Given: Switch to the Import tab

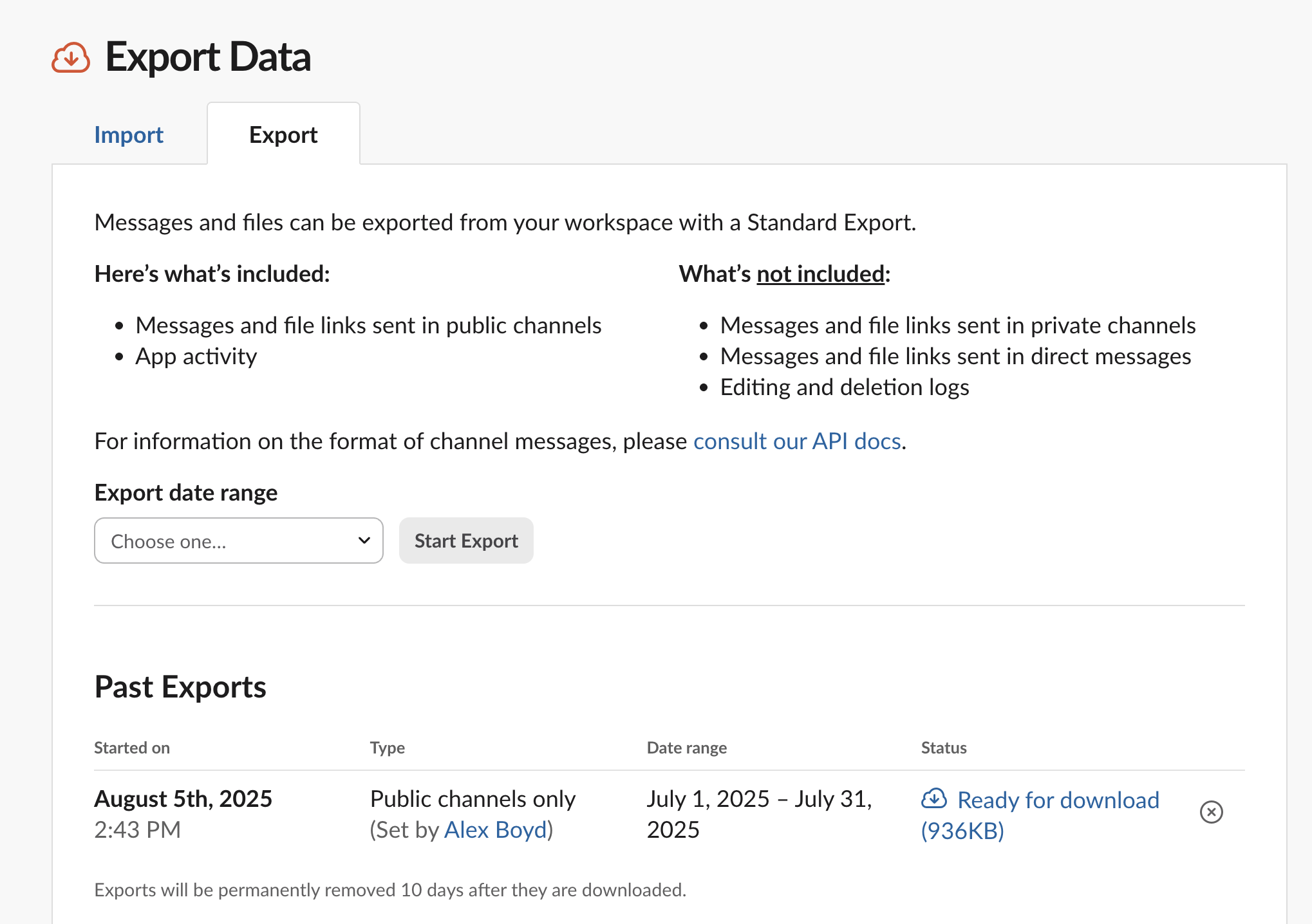Looking at the screenshot, I should pos(129,135).
